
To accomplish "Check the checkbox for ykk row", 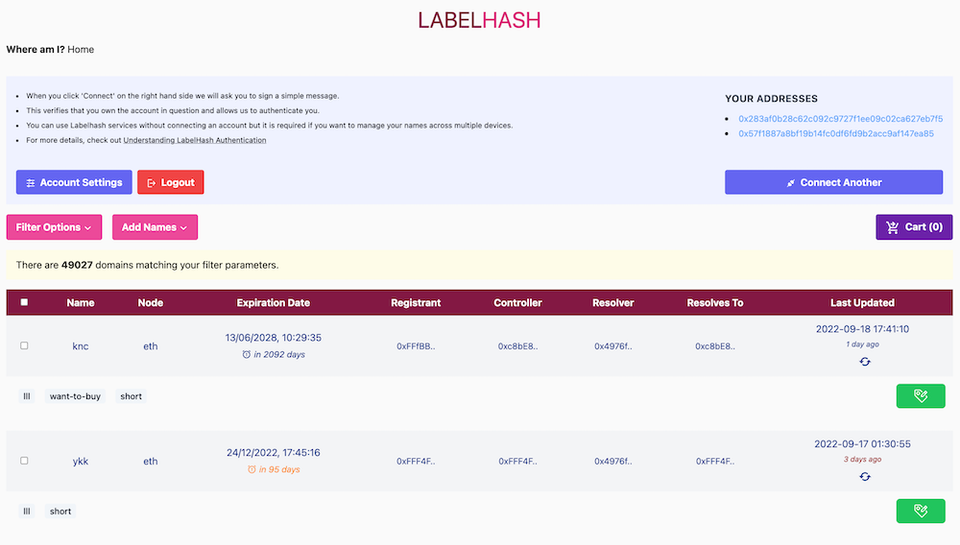I will 24,460.
